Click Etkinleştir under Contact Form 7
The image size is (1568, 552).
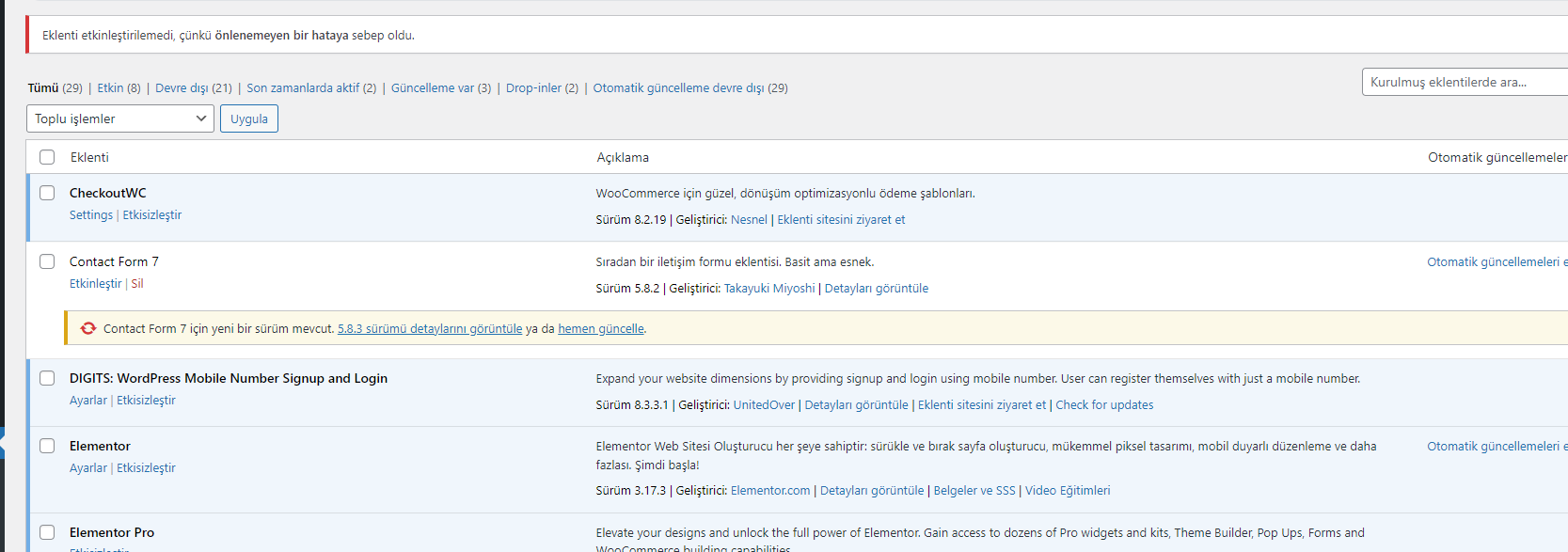tap(96, 284)
